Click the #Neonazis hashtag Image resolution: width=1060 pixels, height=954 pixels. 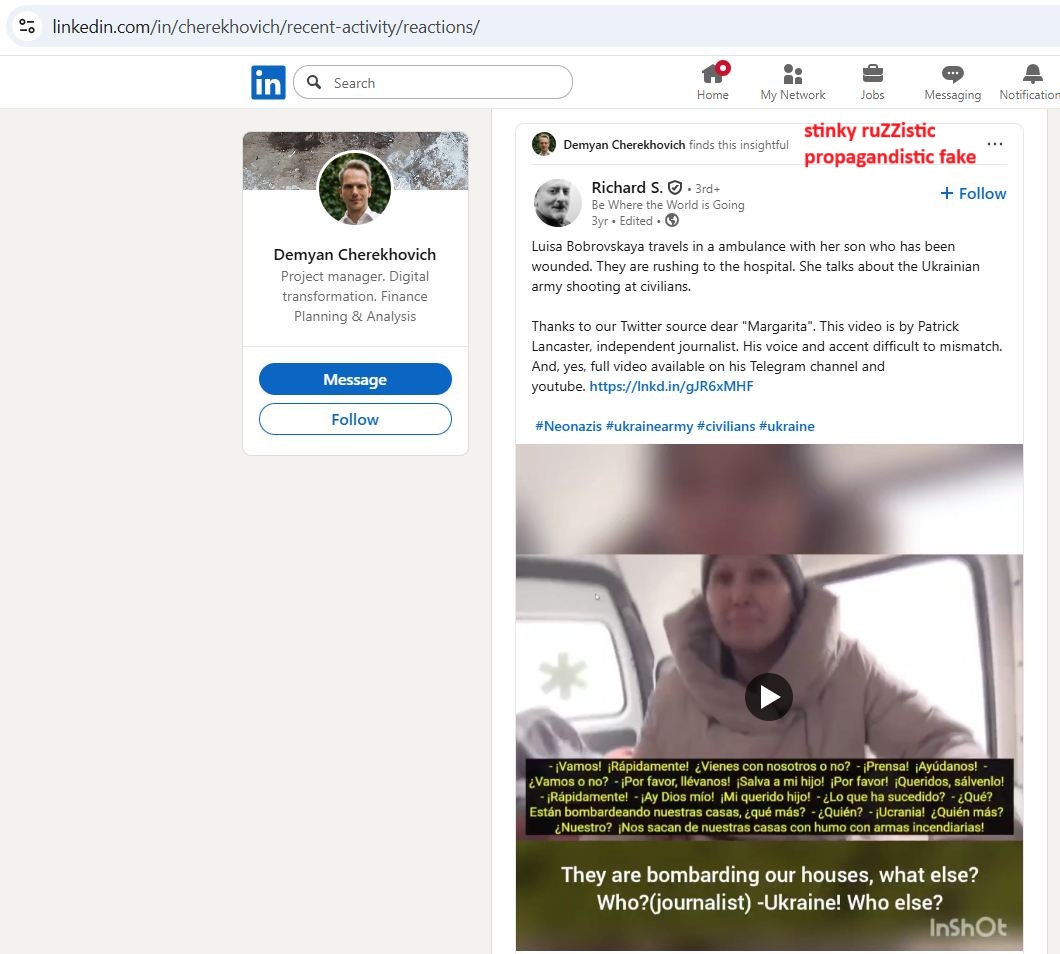click(x=568, y=426)
